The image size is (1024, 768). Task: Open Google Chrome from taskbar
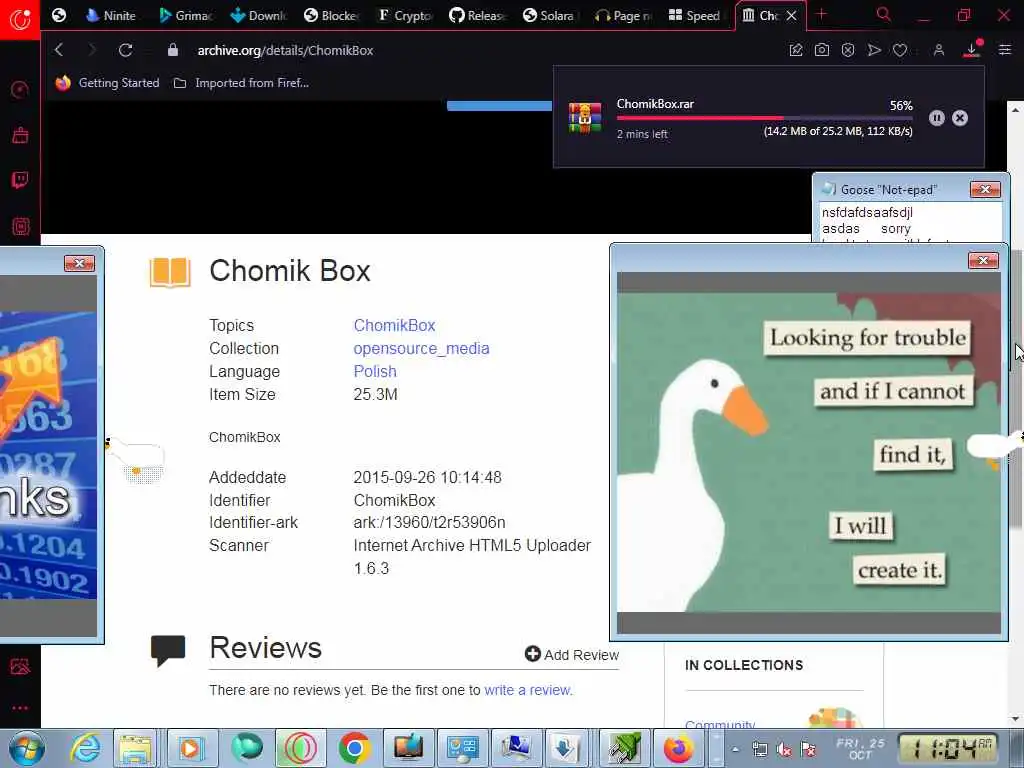tap(355, 748)
